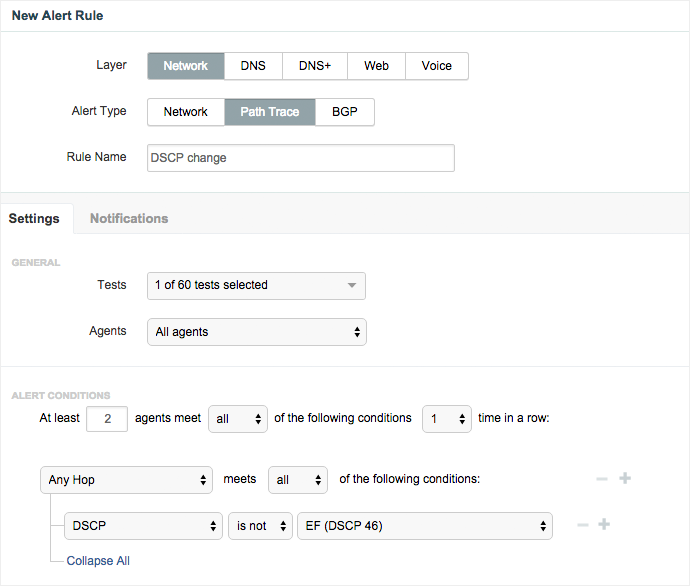
Task: Click the Collapse All link
Action: 98,561
